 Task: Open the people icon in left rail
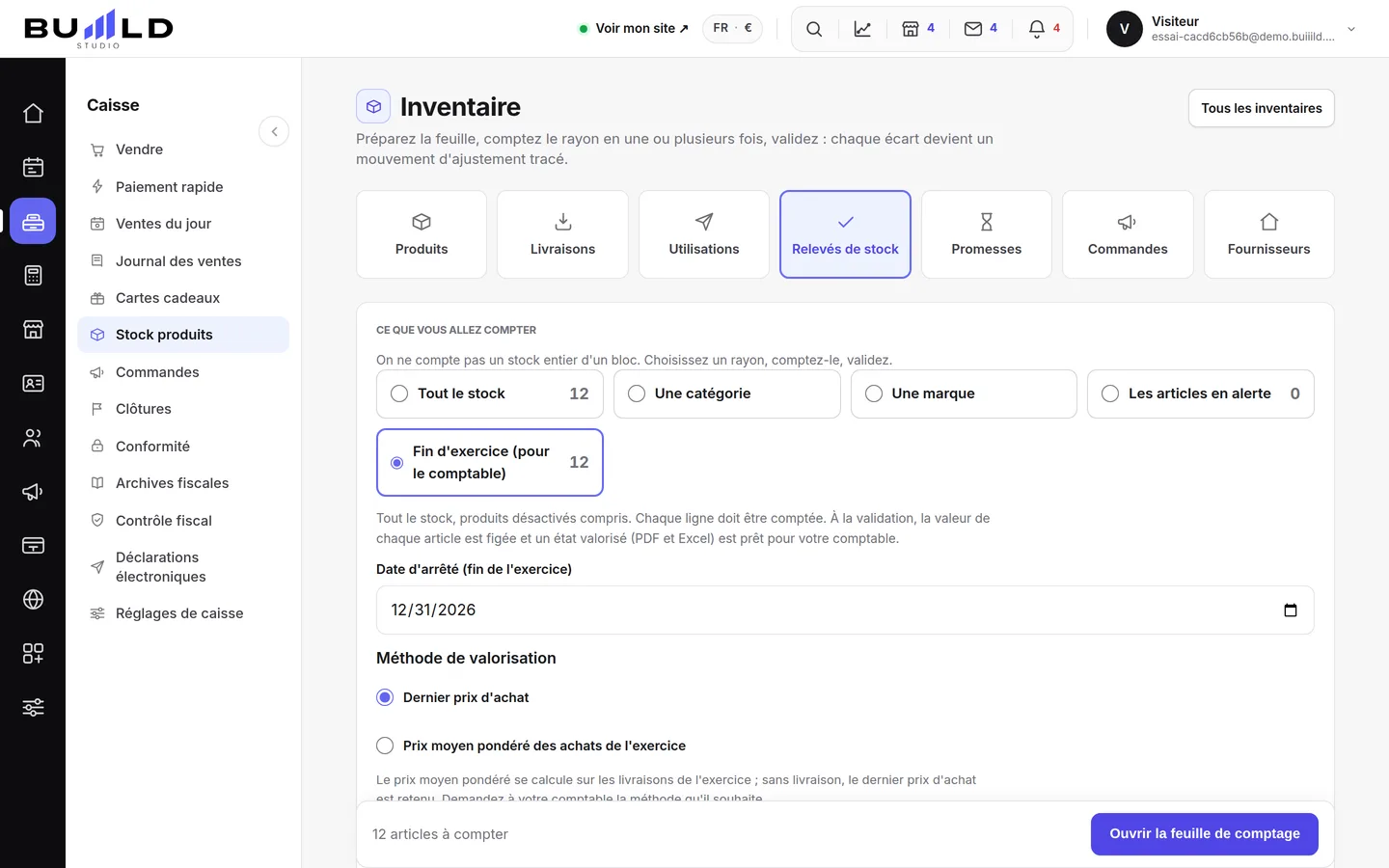(x=33, y=438)
